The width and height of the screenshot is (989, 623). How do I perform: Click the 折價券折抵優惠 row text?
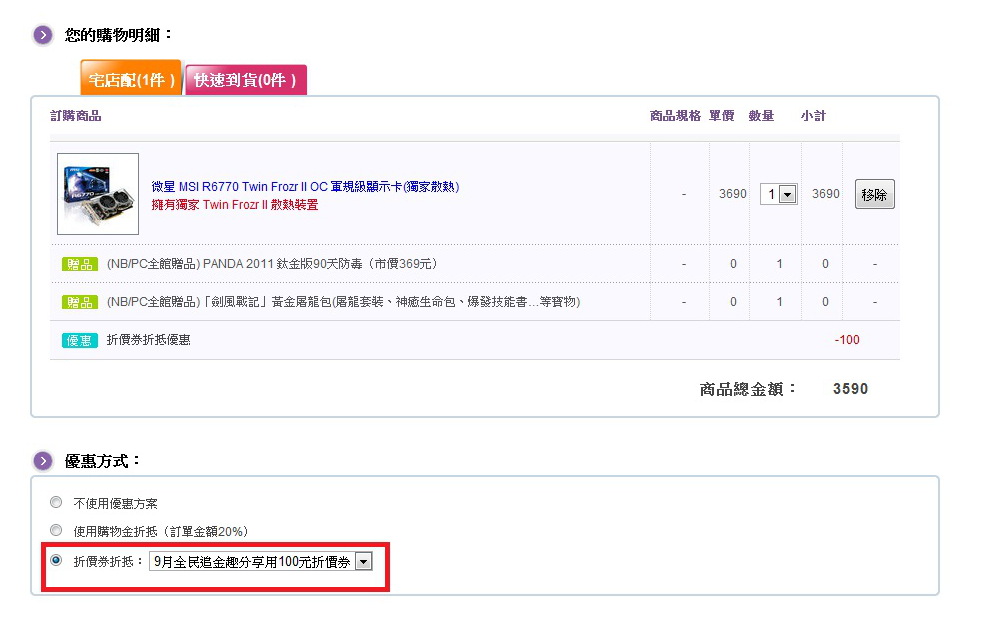(x=148, y=340)
